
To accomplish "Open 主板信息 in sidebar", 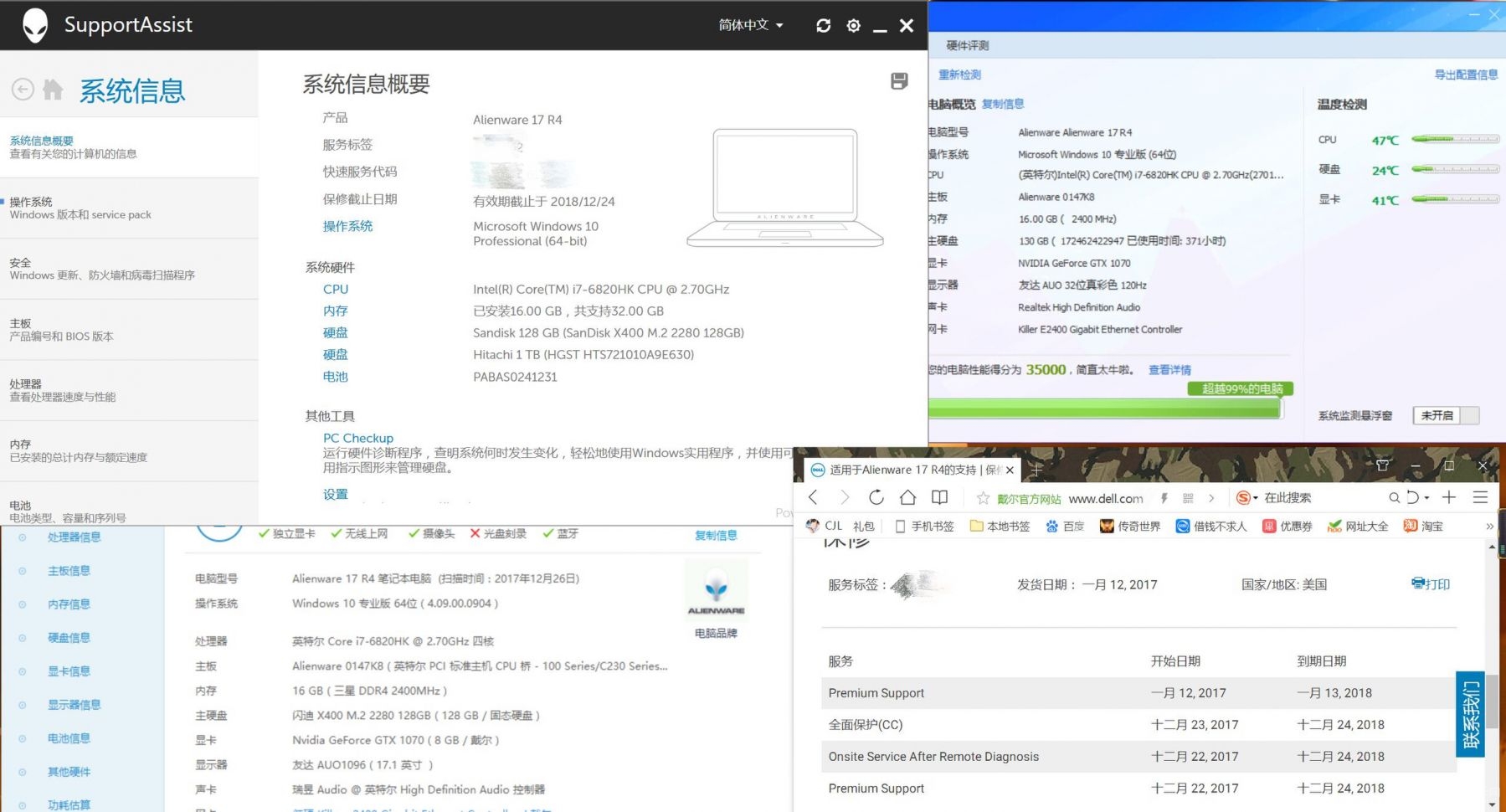I will click(69, 571).
